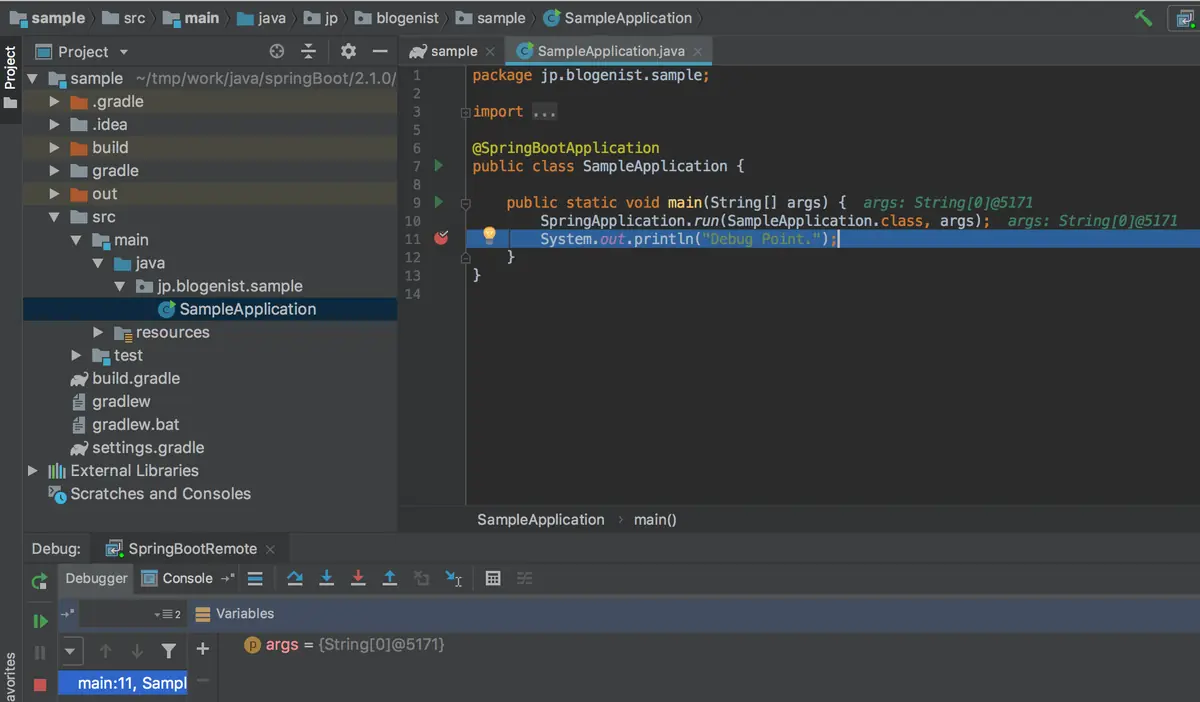Stop the debug session with the red square
The height and width of the screenshot is (702, 1200).
coord(40,684)
